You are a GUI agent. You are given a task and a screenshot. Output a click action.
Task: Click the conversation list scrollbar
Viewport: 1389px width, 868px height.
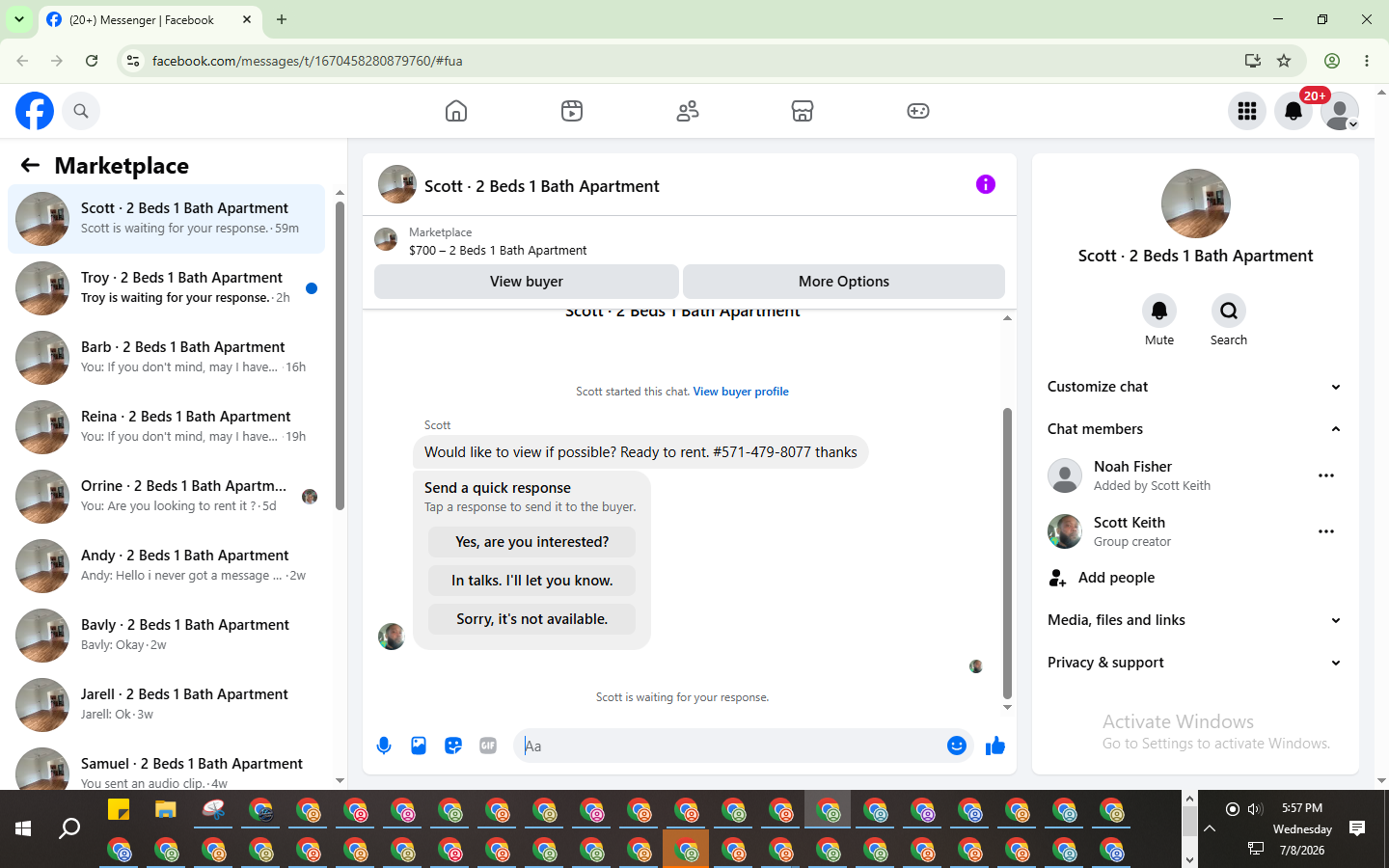tap(340, 357)
